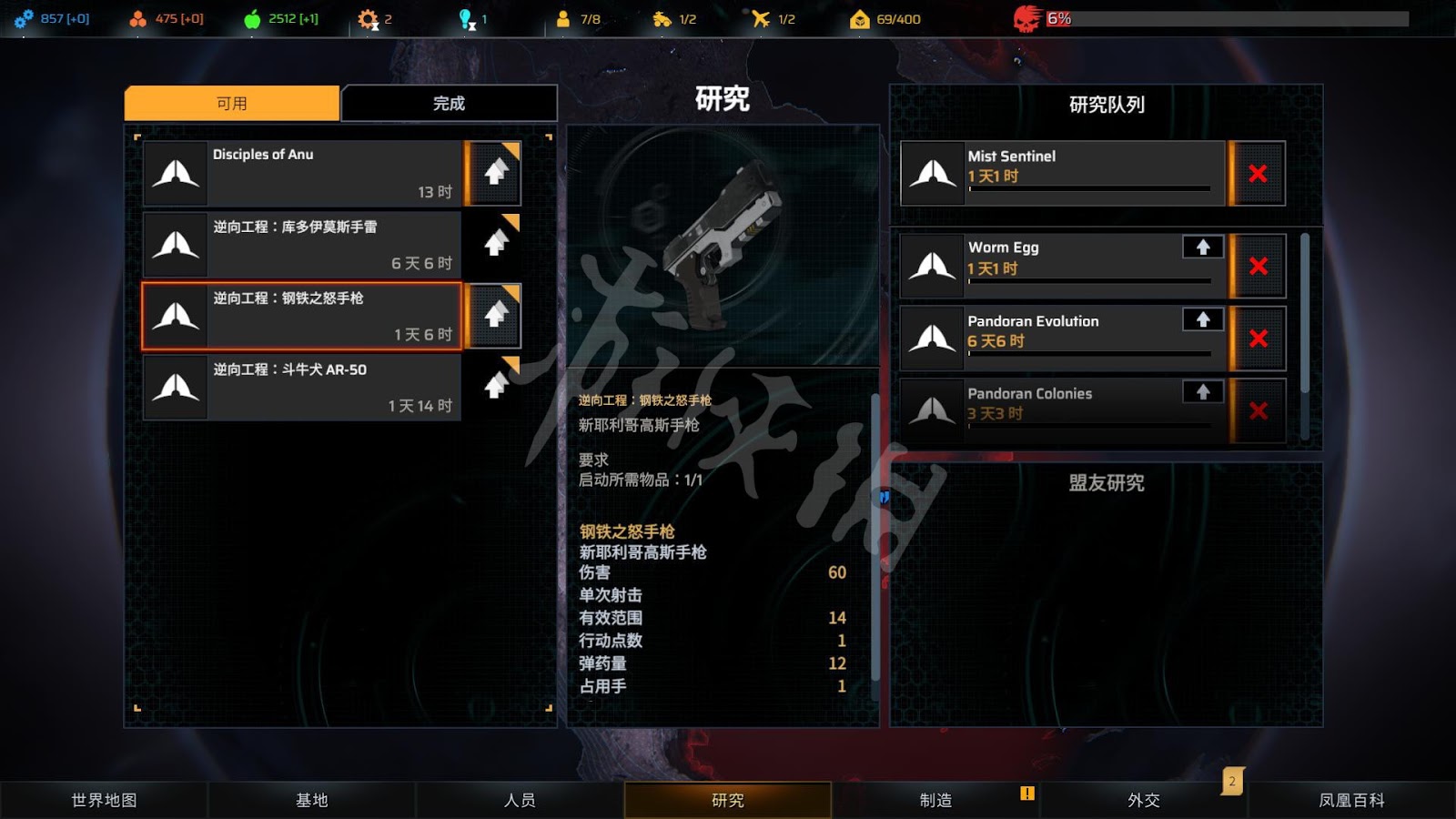Screen dimensions: 1456x819
Task: Click the description panel scrollbar
Action: coord(875,537)
